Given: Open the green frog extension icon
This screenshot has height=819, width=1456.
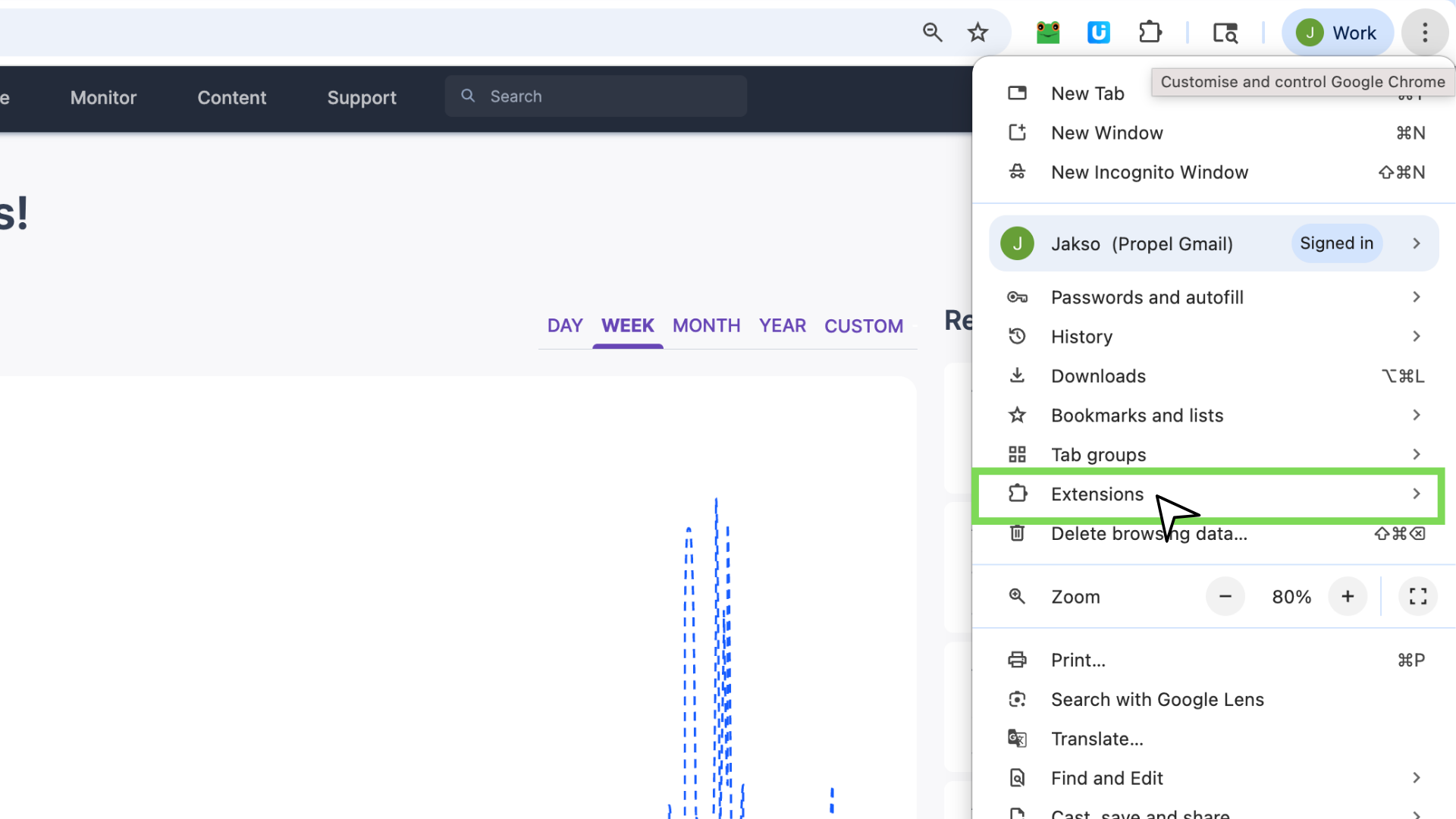Looking at the screenshot, I should pos(1048,33).
